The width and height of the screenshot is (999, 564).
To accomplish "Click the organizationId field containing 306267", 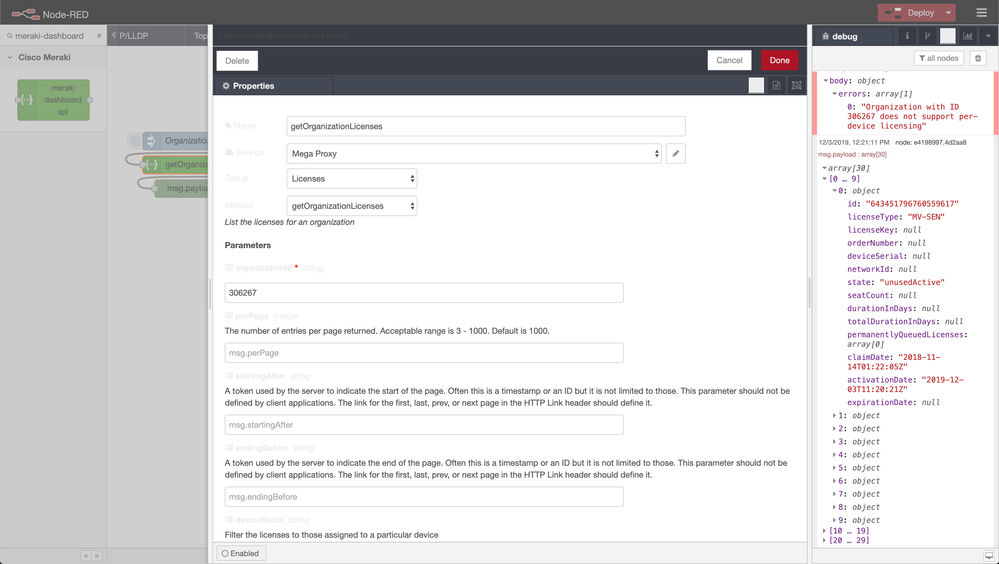I will (x=424, y=293).
